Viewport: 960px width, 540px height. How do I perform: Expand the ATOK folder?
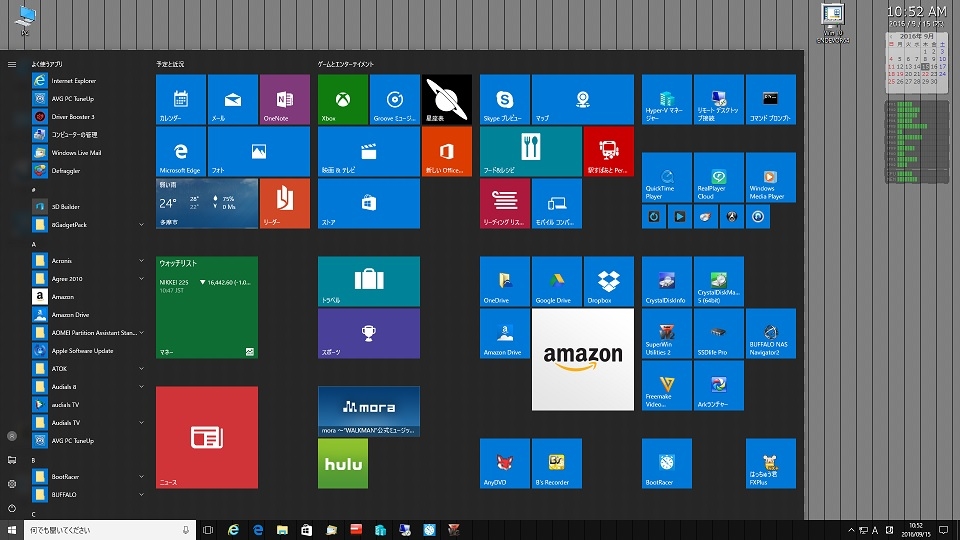tap(141, 369)
